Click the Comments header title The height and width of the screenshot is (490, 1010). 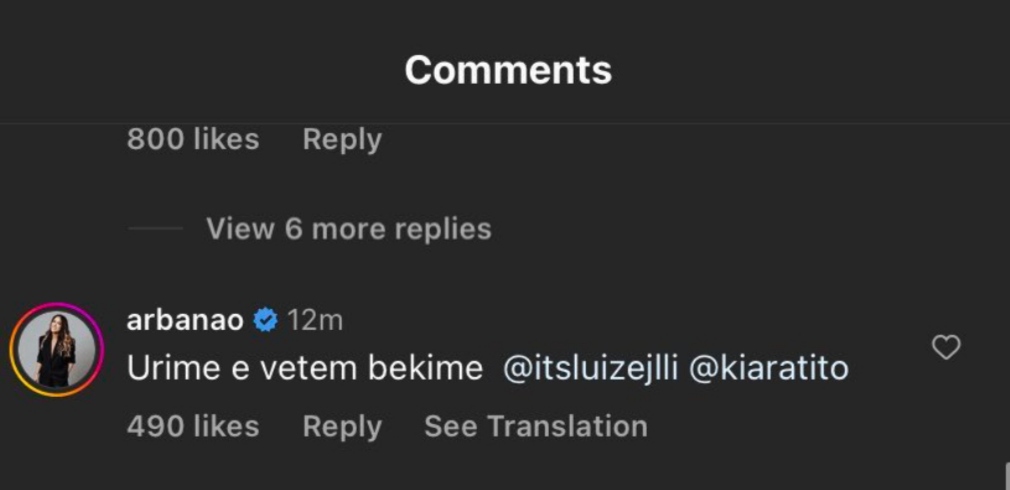508,70
